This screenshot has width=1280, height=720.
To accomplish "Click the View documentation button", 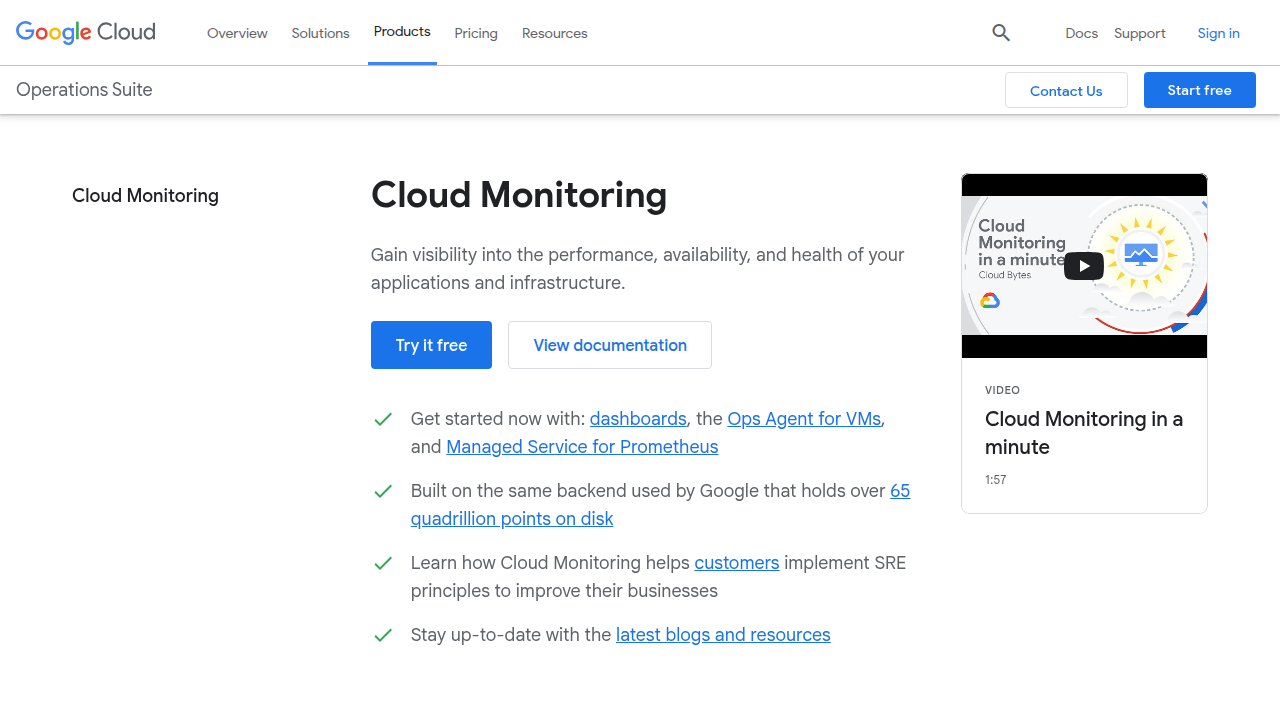I will 610,345.
